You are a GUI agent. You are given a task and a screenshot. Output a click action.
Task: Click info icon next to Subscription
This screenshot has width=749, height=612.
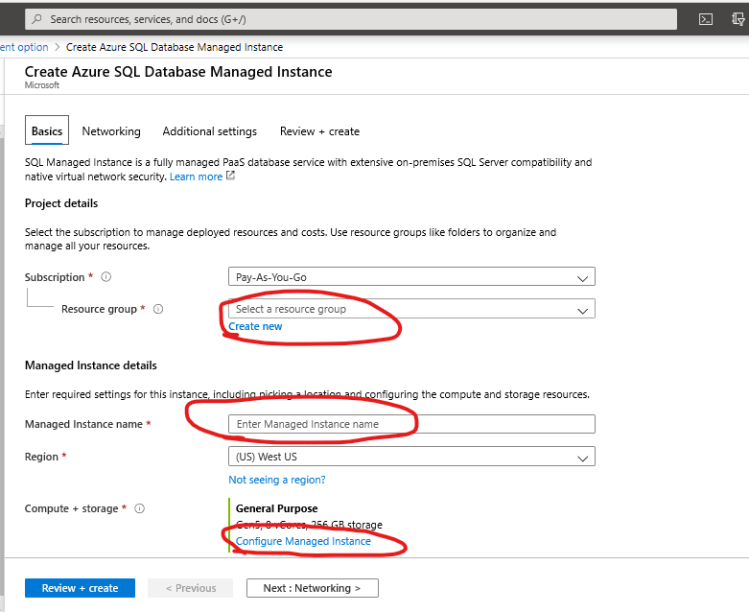click(106, 277)
